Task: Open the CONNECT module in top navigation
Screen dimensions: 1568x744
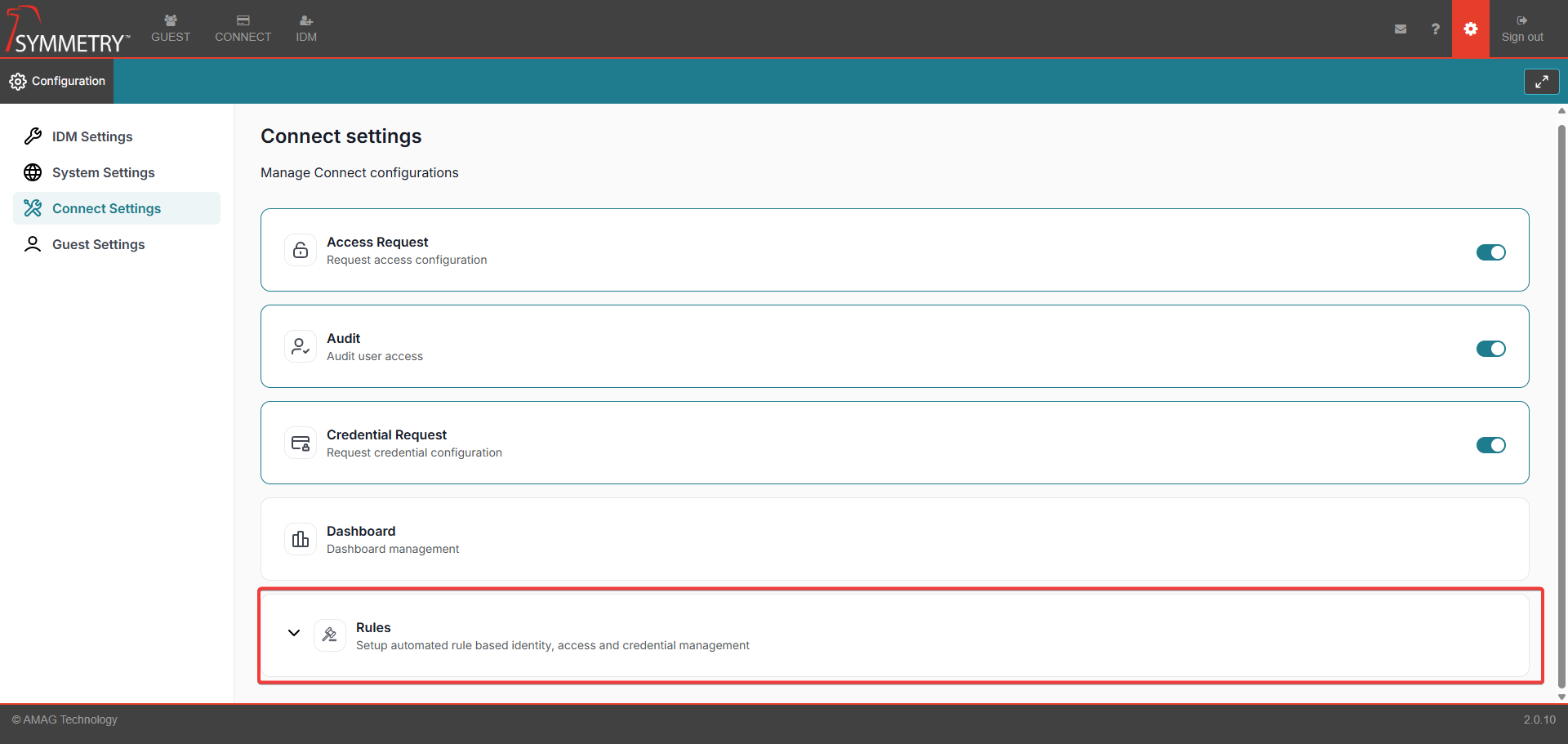Action: (x=243, y=29)
